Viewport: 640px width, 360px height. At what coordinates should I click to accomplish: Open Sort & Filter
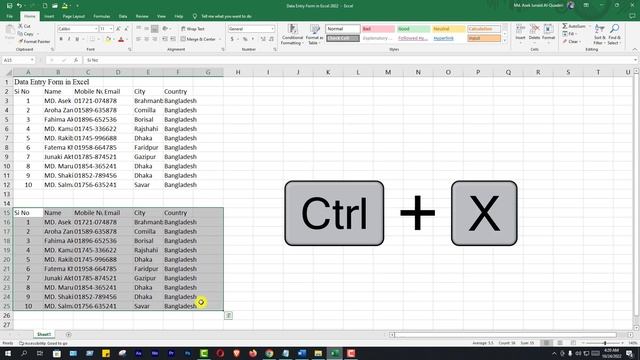599,34
